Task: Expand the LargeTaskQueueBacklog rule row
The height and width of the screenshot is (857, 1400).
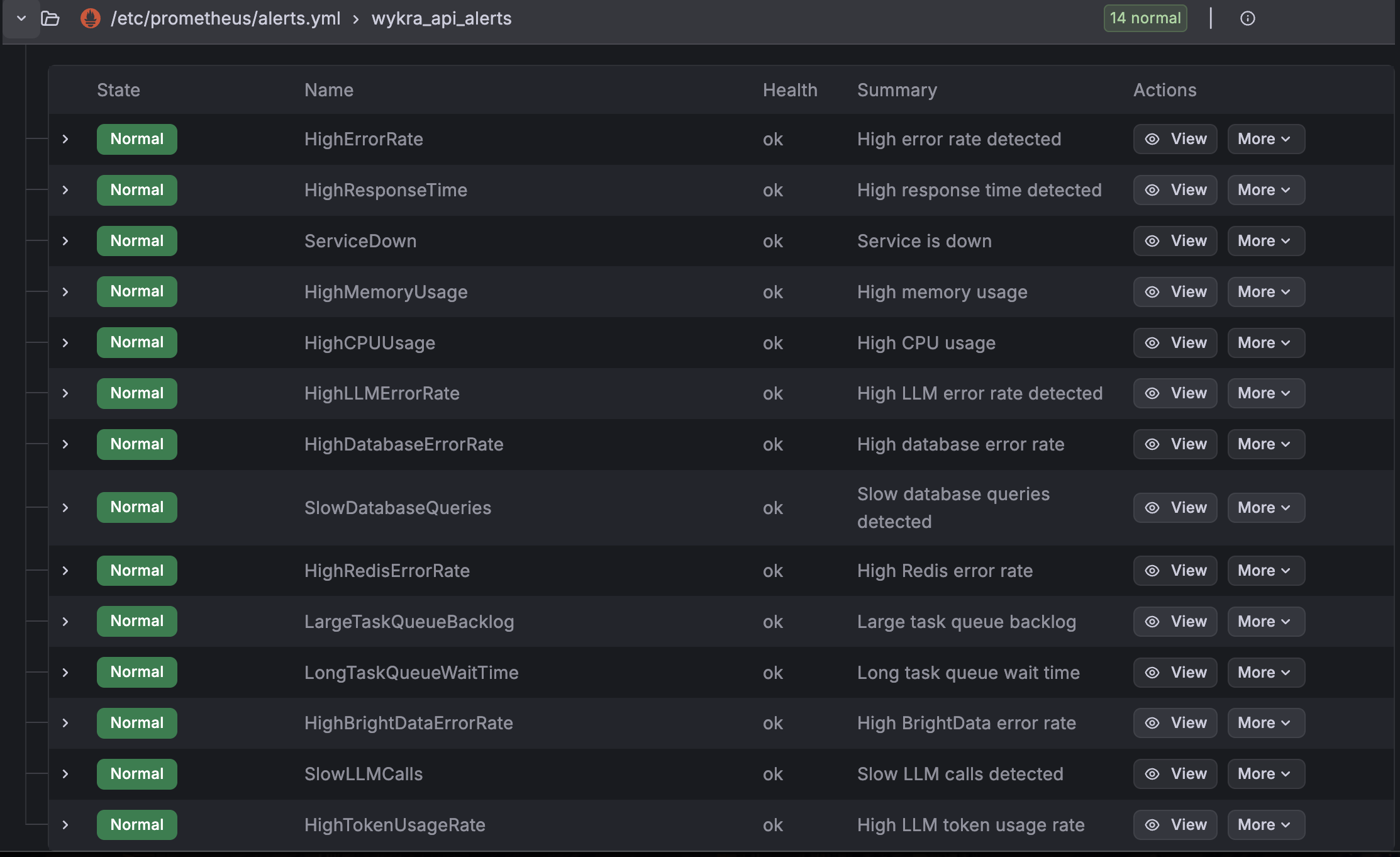Action: 65,622
